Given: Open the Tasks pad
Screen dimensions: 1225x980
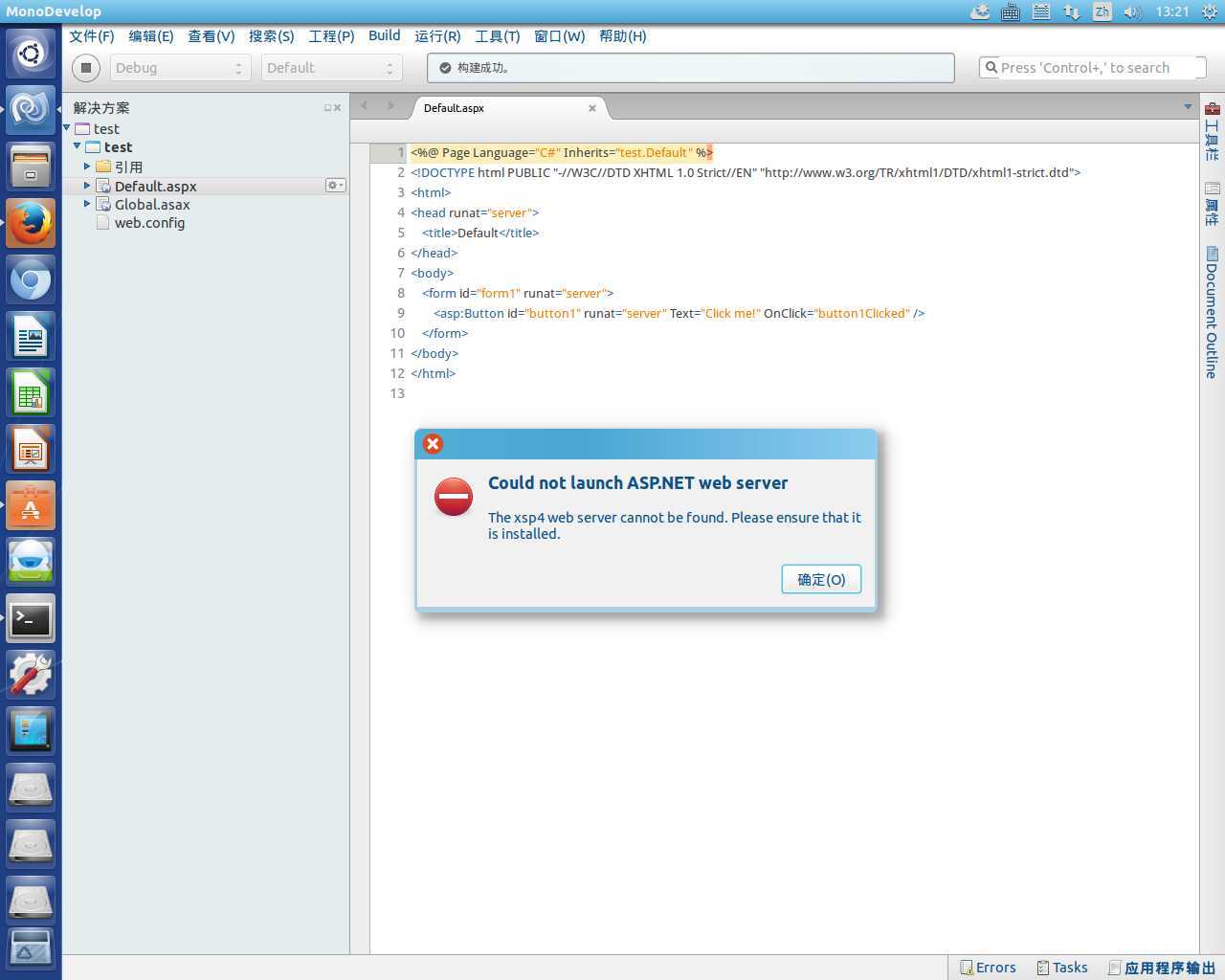Looking at the screenshot, I should tap(1062, 968).
